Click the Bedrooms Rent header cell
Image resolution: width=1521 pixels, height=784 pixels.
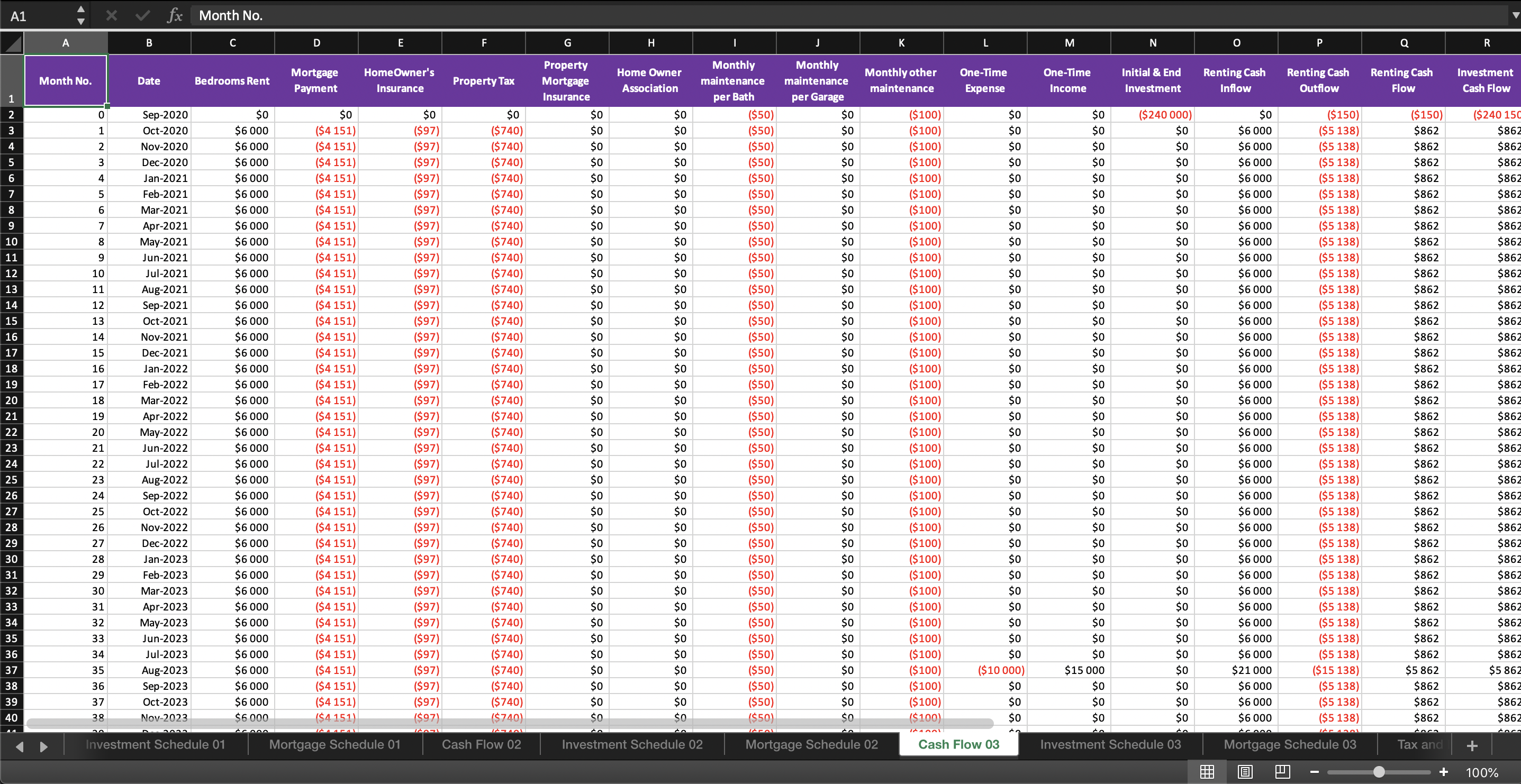[x=233, y=81]
